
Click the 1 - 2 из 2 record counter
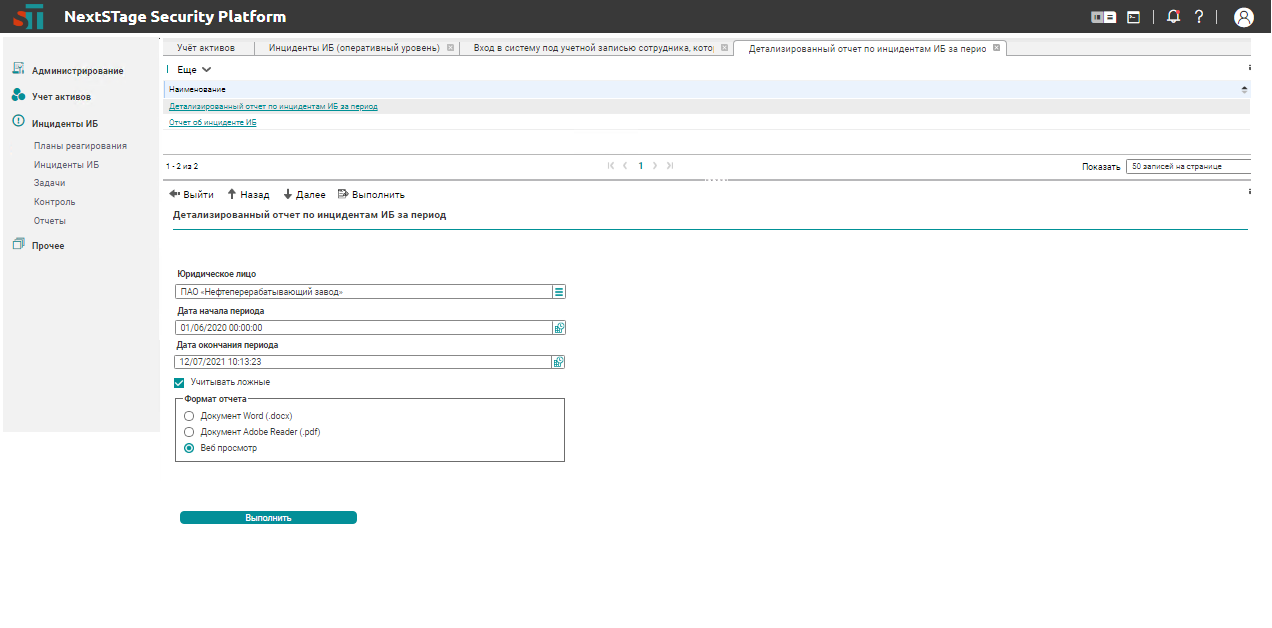tap(182, 166)
